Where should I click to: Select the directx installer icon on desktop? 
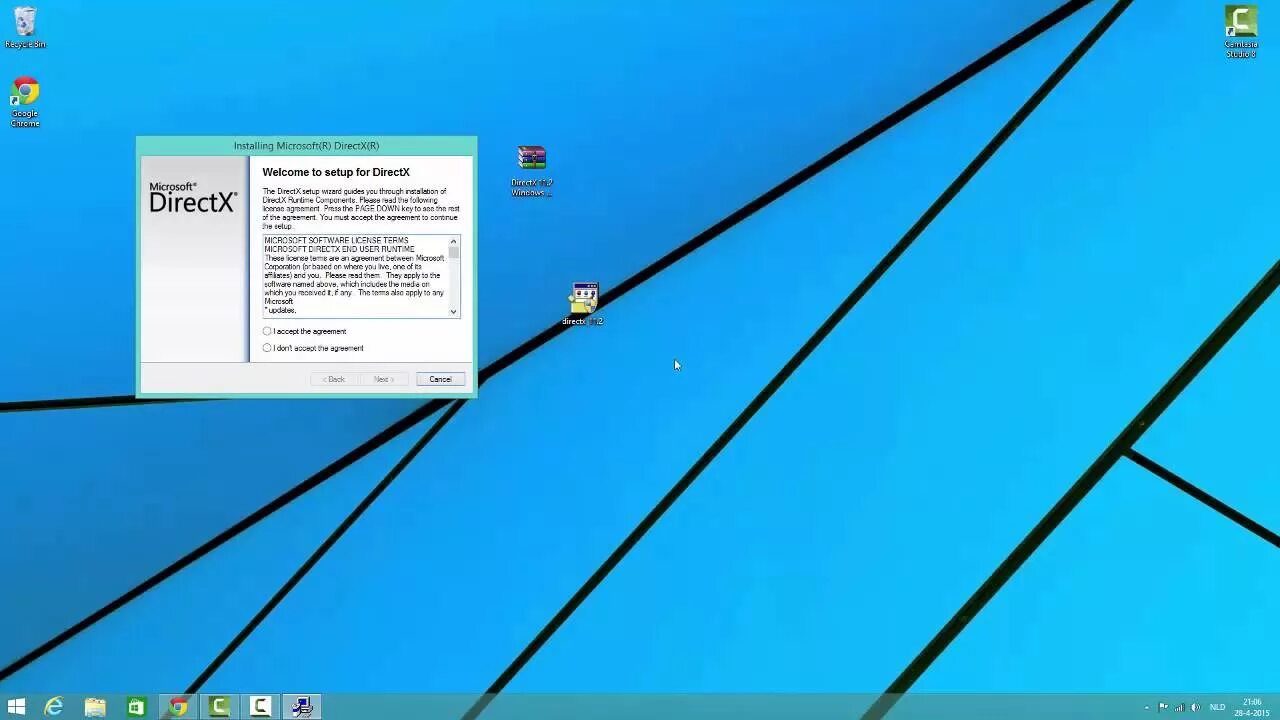click(583, 304)
